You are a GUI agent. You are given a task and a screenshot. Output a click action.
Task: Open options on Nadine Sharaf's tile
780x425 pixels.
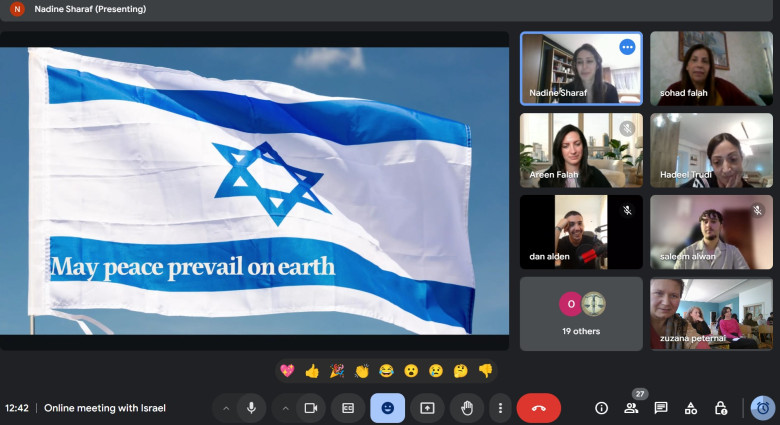pos(627,47)
